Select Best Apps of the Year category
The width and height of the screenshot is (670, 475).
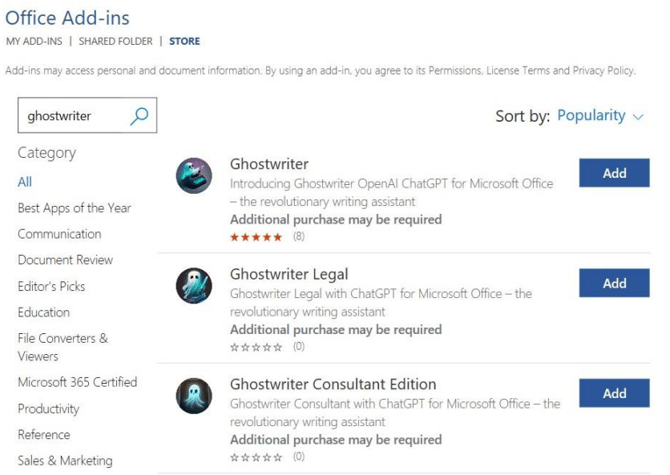(74, 208)
